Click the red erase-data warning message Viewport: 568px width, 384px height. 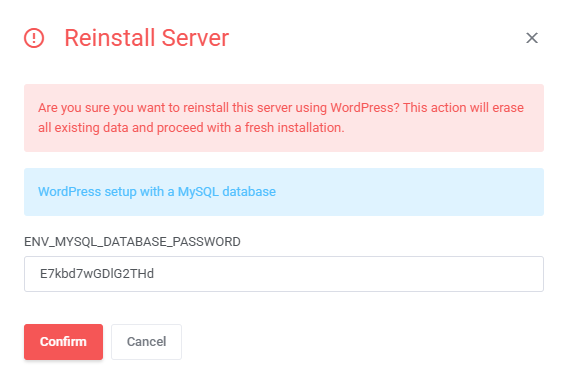pyautogui.click(x=284, y=118)
